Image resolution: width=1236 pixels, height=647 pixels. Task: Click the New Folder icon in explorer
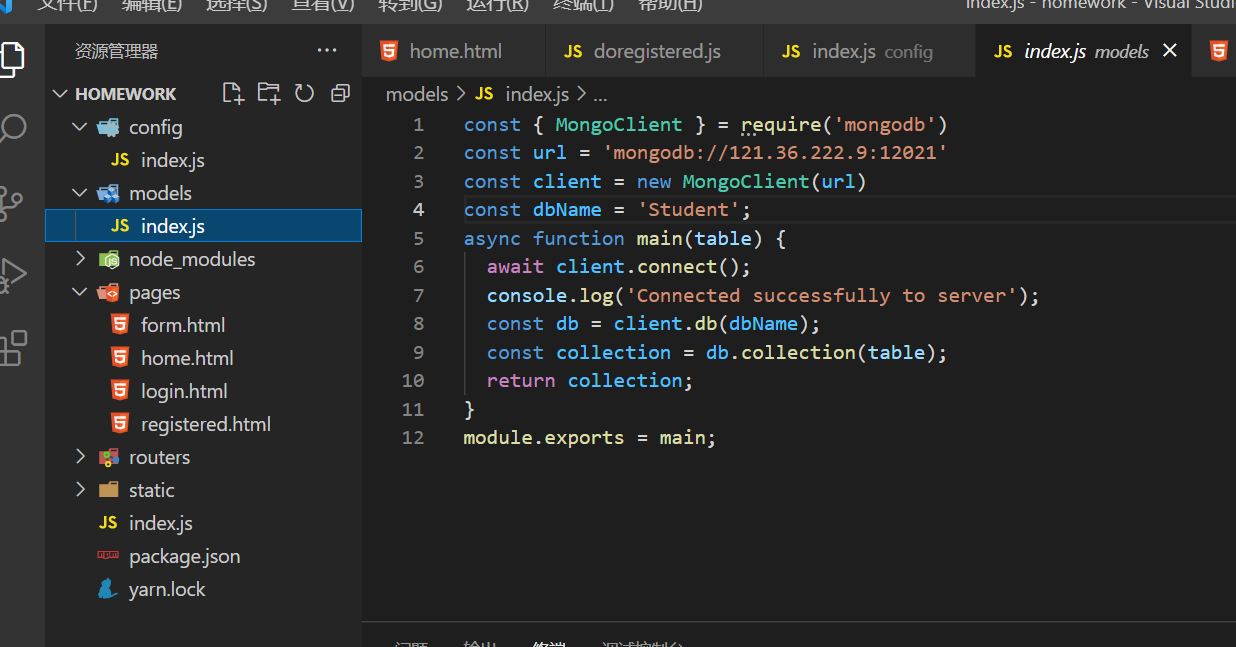269,93
